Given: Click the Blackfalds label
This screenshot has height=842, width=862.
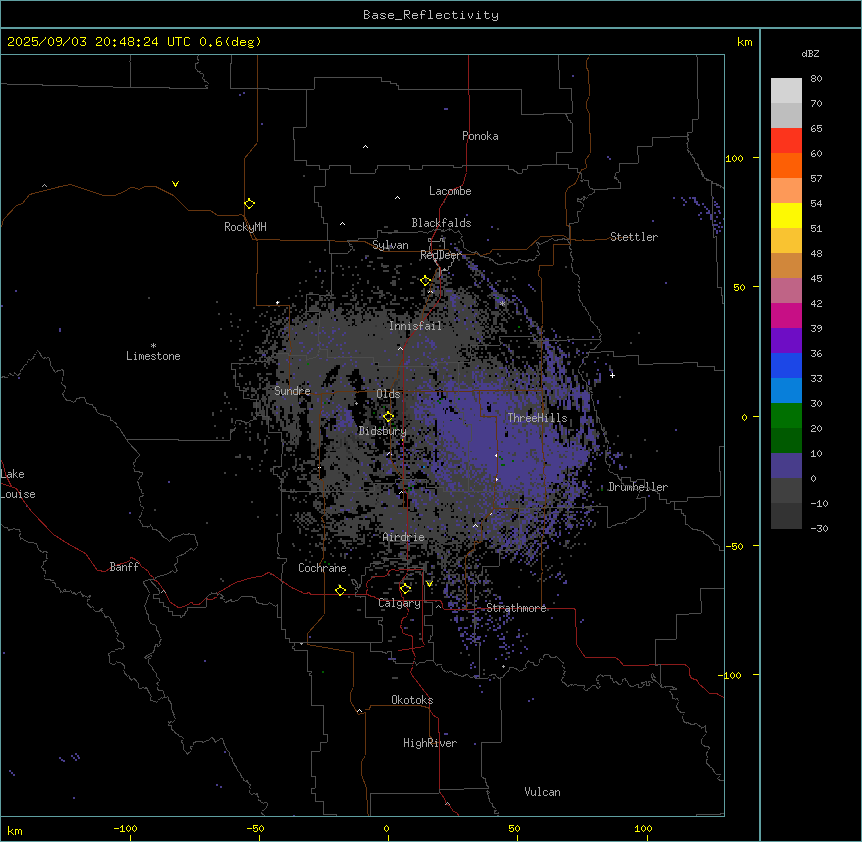Looking at the screenshot, I should [441, 223].
